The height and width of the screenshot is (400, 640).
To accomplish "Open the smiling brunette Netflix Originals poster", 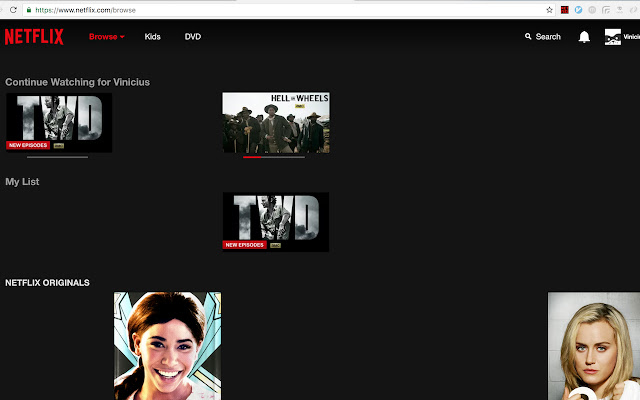I will coord(167,346).
